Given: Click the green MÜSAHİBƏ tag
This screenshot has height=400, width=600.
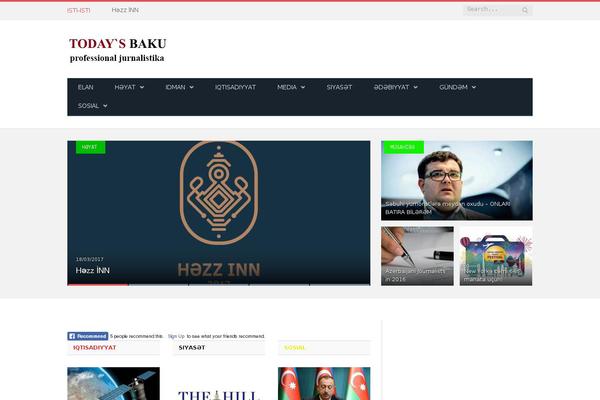Looking at the screenshot, I should click(402, 147).
